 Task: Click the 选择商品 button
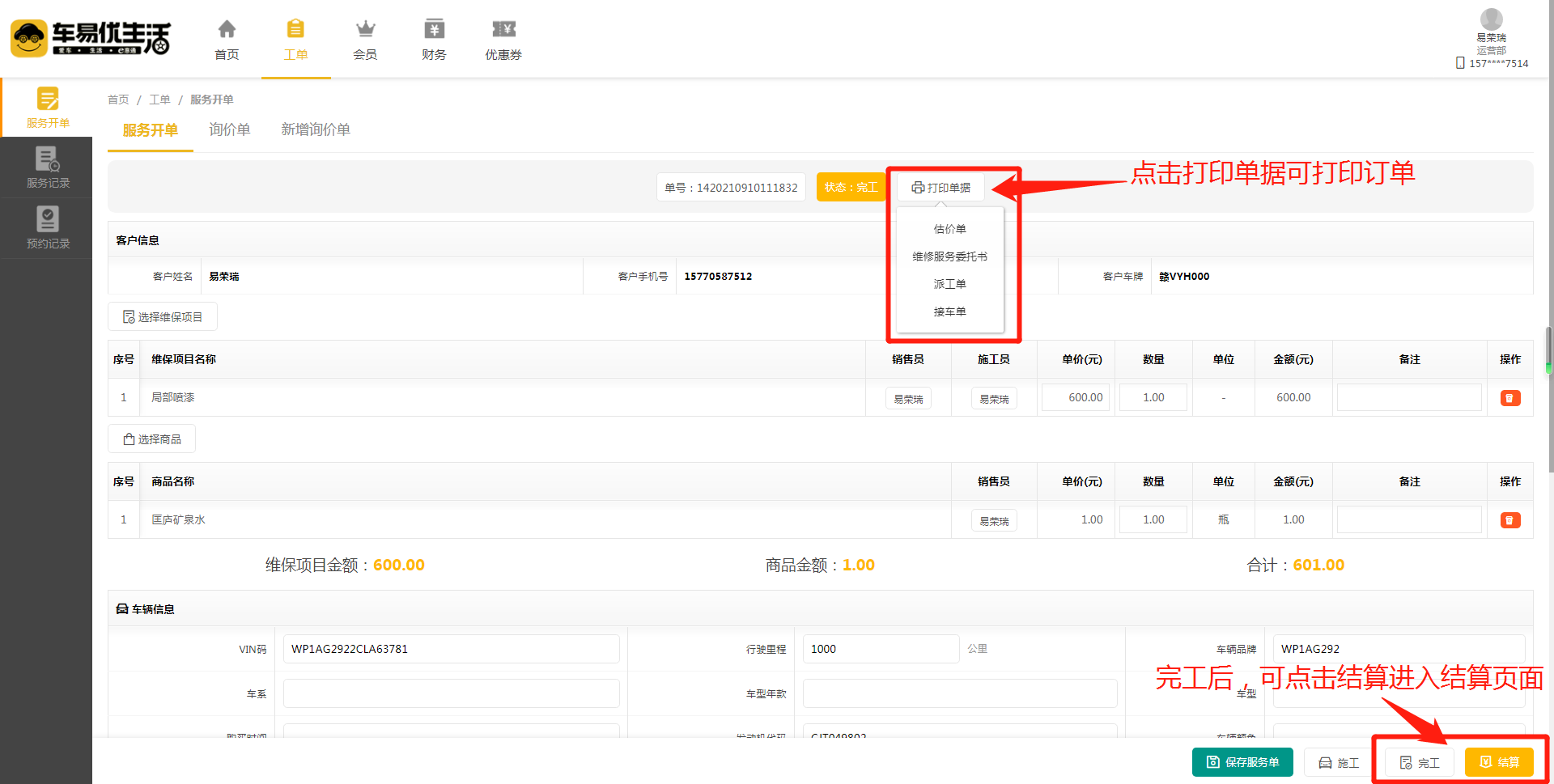(x=152, y=439)
